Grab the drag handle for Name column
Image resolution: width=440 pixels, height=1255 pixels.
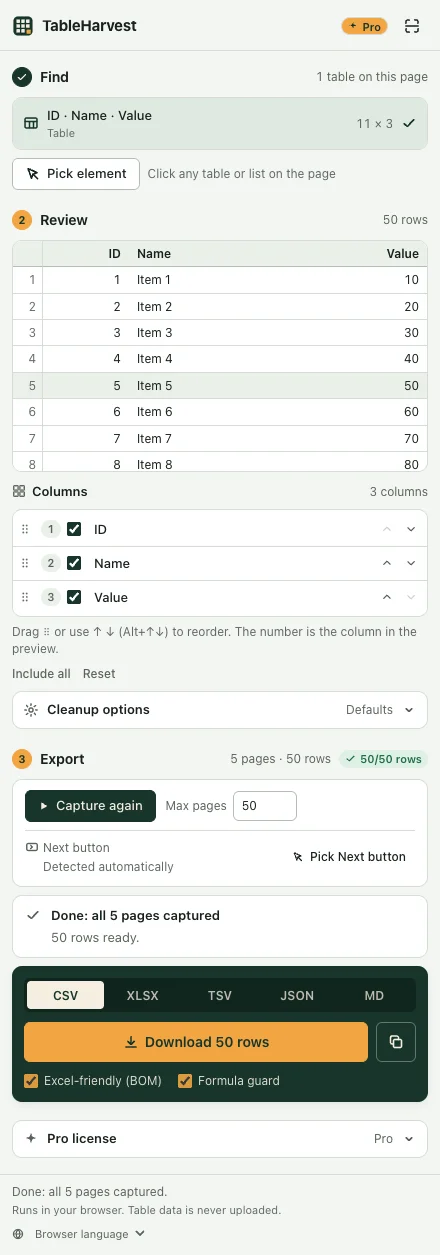coord(25,564)
